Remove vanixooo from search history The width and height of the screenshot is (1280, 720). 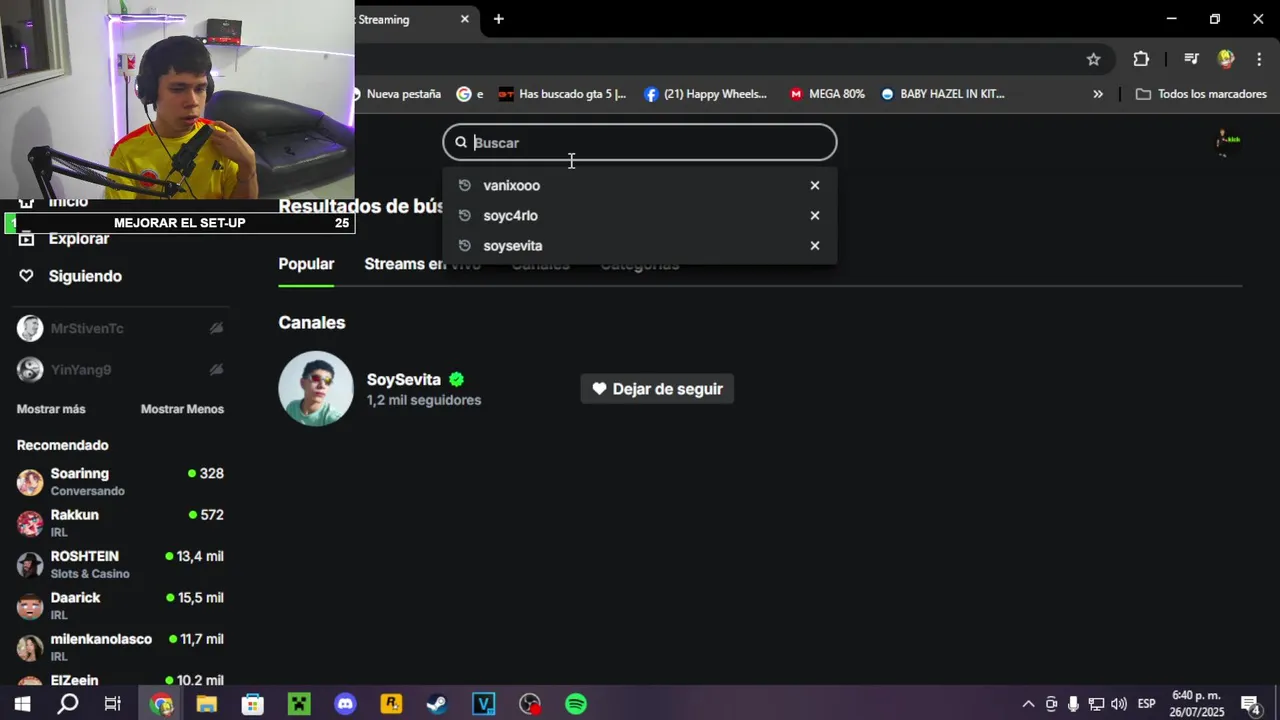point(815,185)
